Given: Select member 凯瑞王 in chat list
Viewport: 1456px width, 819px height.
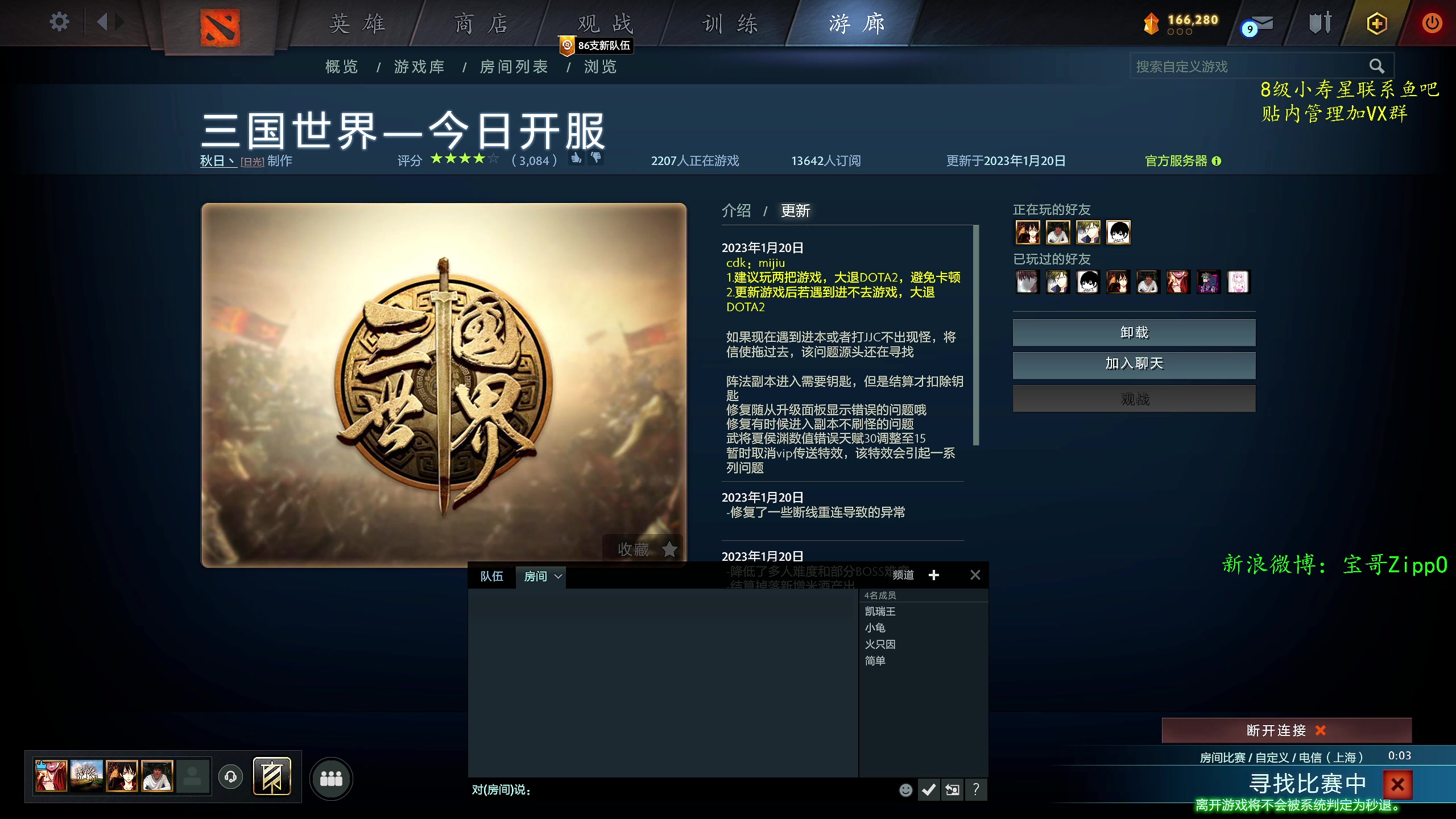Looking at the screenshot, I should [880, 611].
